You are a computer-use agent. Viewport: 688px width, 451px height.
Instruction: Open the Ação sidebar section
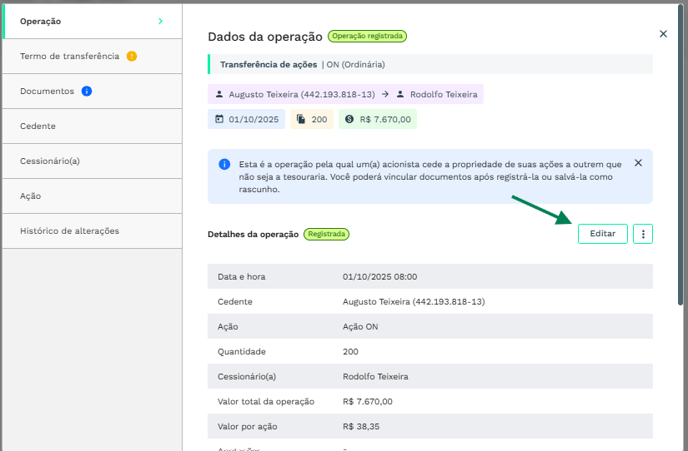pos(31,196)
